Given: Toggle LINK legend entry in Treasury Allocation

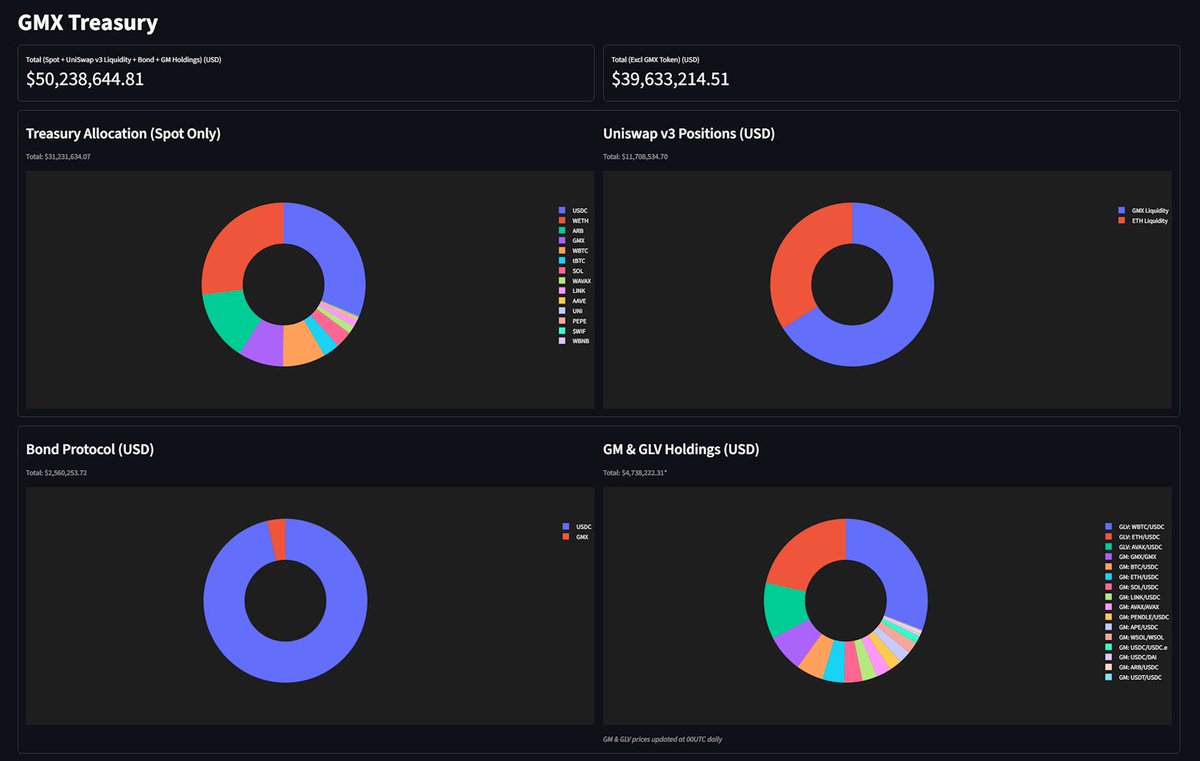Looking at the screenshot, I should [x=573, y=290].
